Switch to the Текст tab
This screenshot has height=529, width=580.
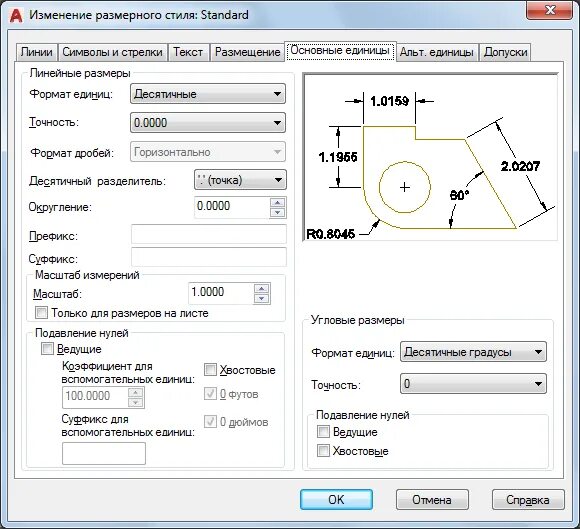point(188,52)
